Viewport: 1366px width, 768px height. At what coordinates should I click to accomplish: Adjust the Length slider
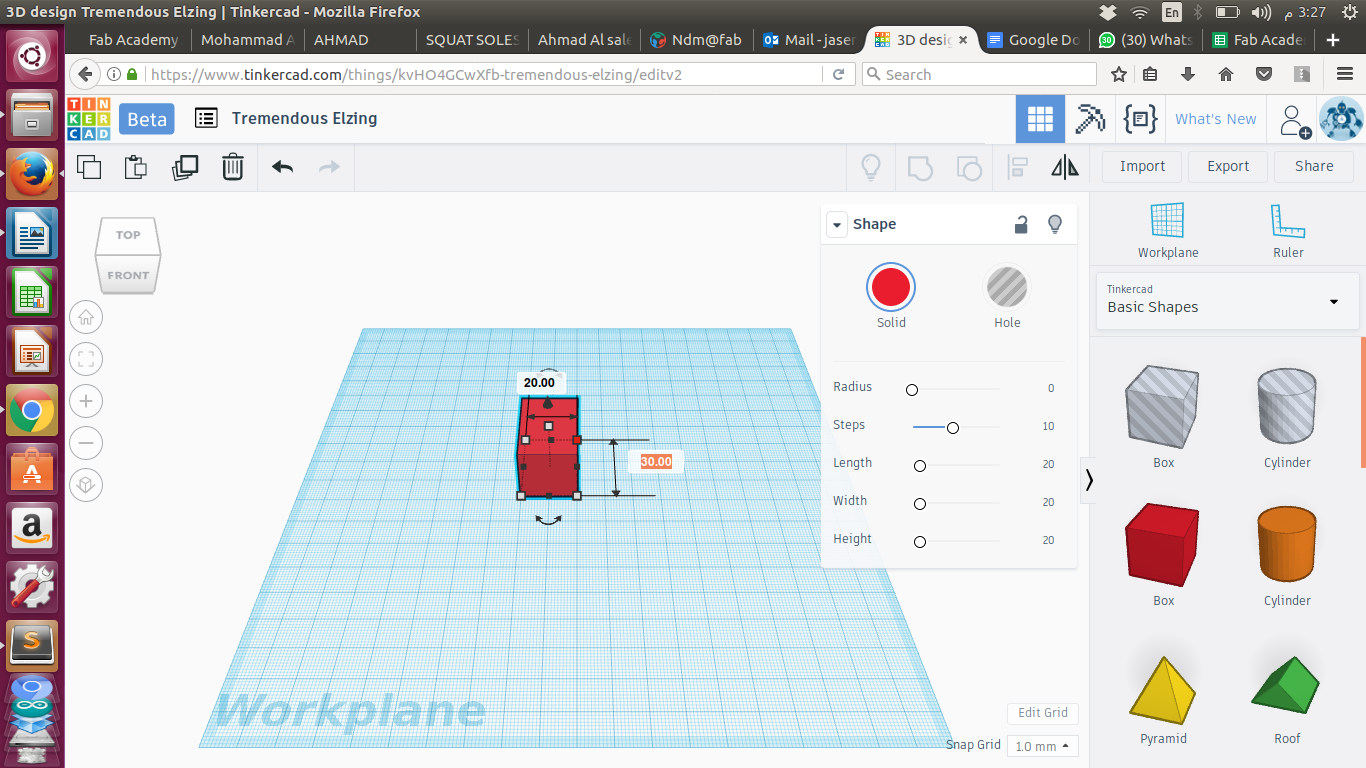(x=920, y=465)
